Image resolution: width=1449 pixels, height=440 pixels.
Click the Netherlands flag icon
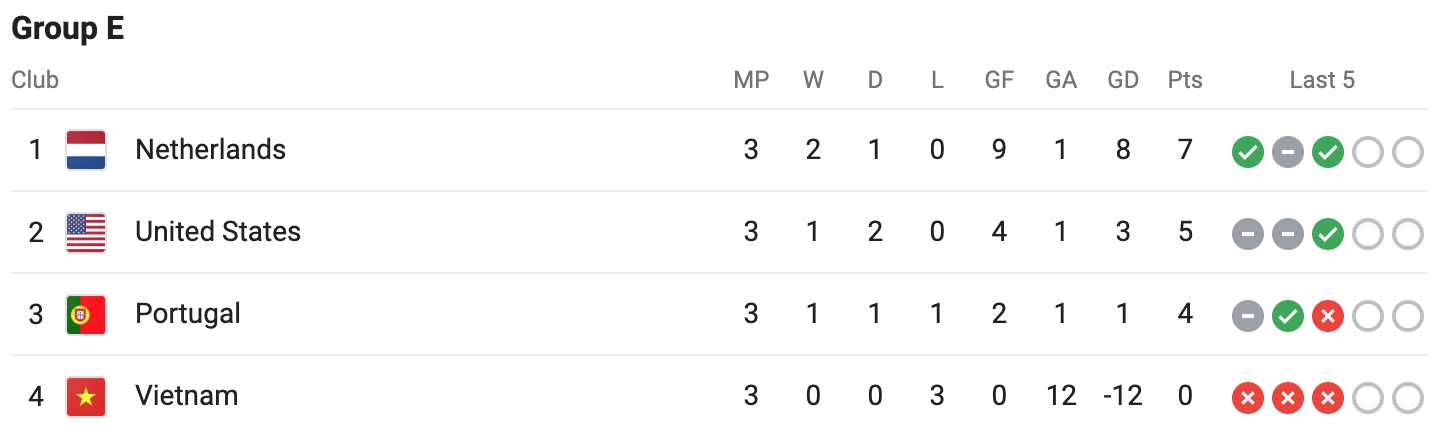(86, 150)
